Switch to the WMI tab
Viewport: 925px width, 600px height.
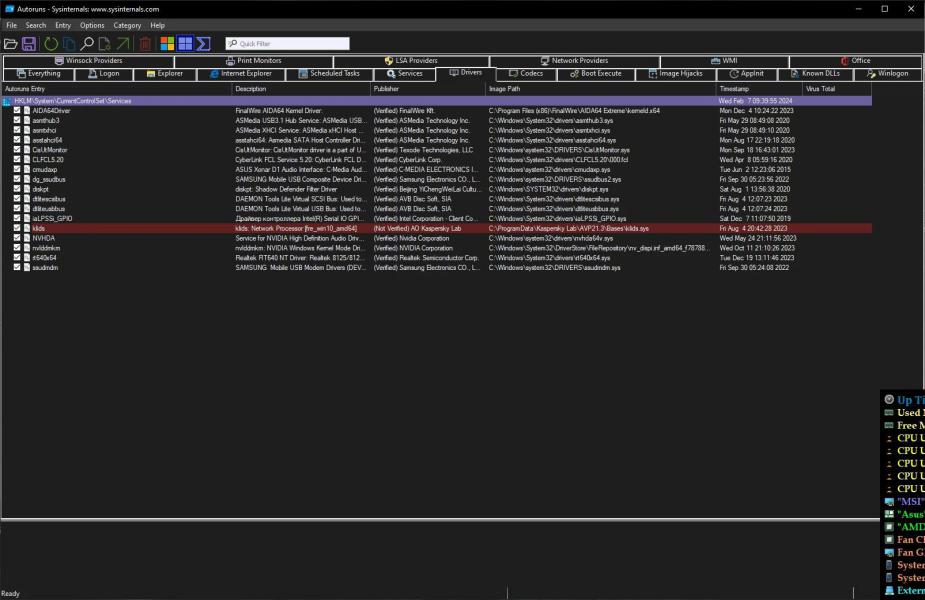click(724, 61)
